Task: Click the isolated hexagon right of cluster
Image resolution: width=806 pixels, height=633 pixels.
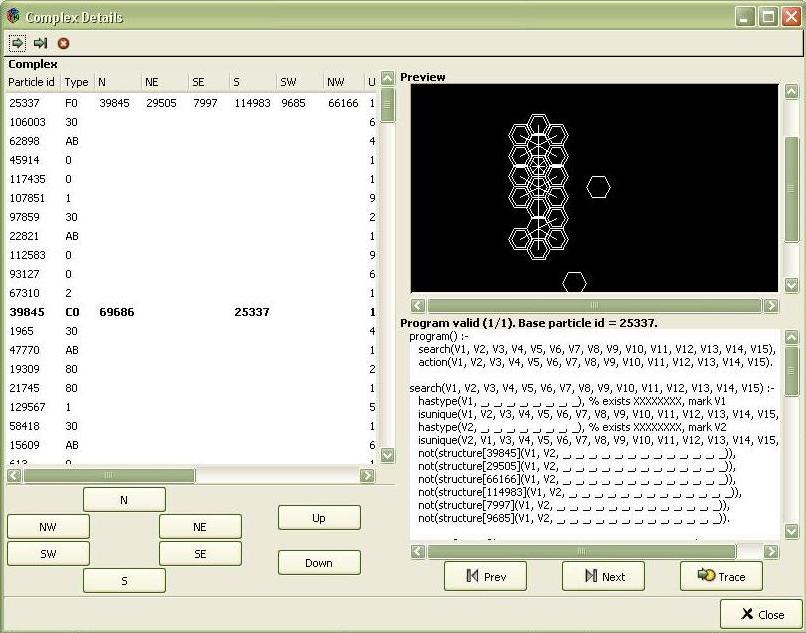Action: [x=598, y=187]
